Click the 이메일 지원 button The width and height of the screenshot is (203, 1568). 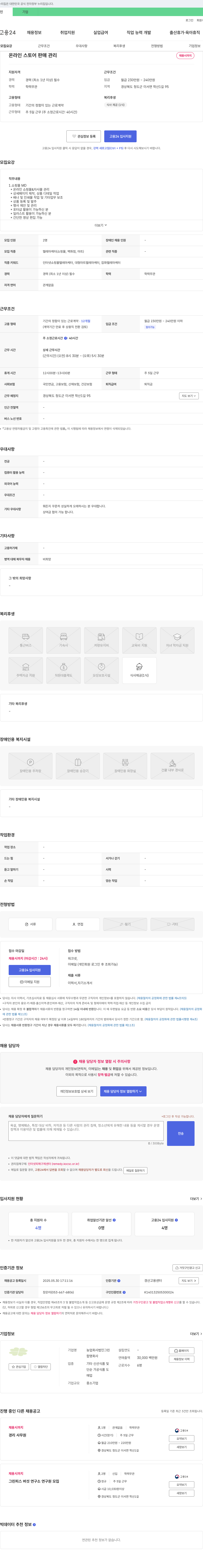(30, 982)
